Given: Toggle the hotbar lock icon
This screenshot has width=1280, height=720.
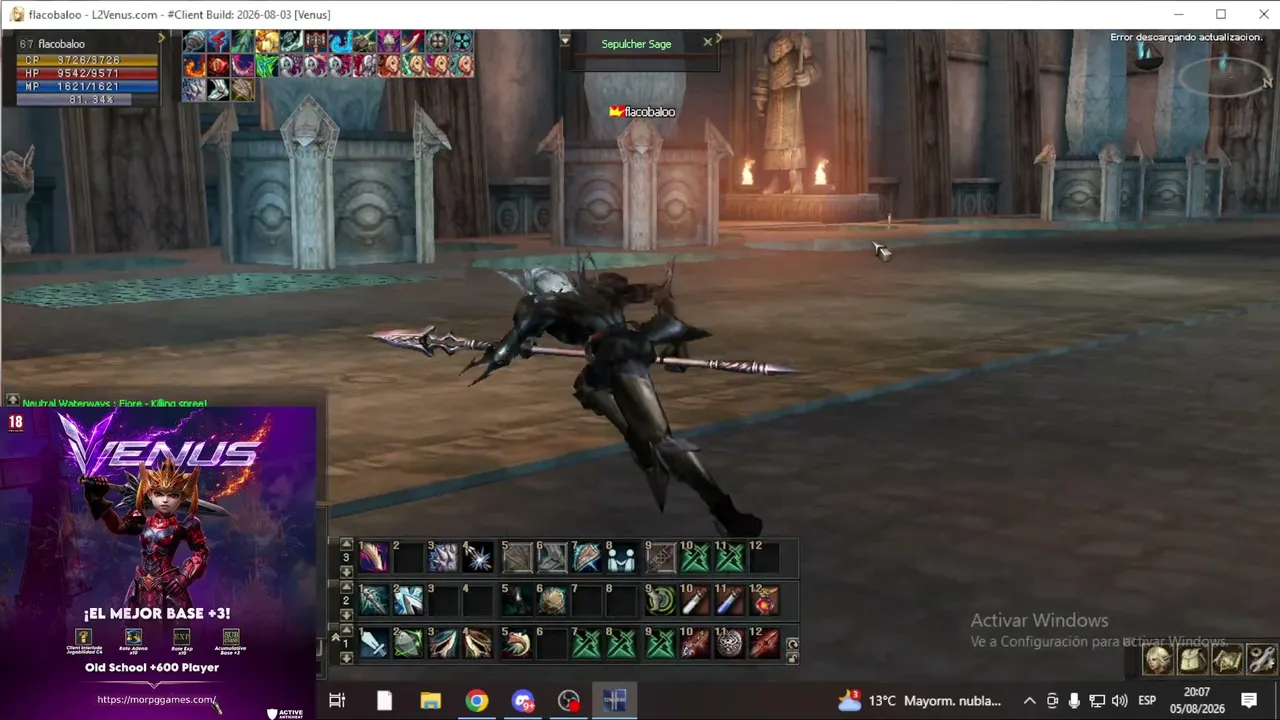Looking at the screenshot, I should pos(792,658).
